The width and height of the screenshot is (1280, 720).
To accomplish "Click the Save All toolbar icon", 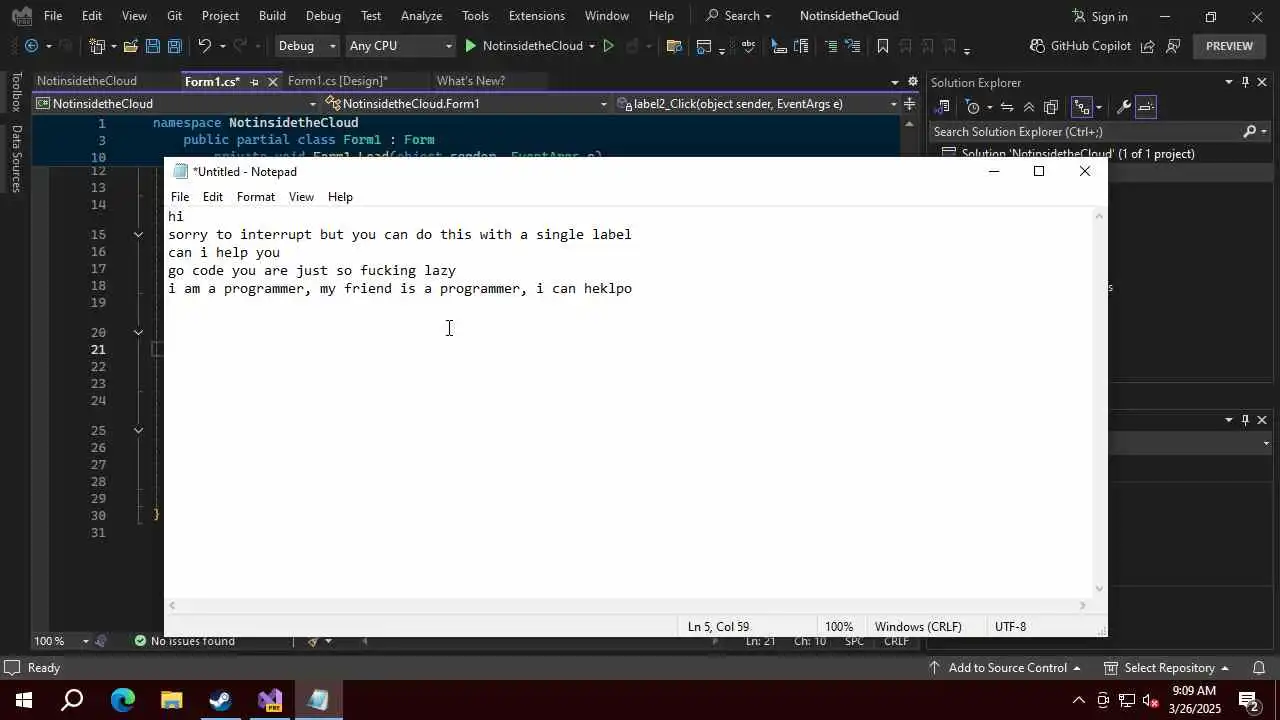I will pos(174,46).
